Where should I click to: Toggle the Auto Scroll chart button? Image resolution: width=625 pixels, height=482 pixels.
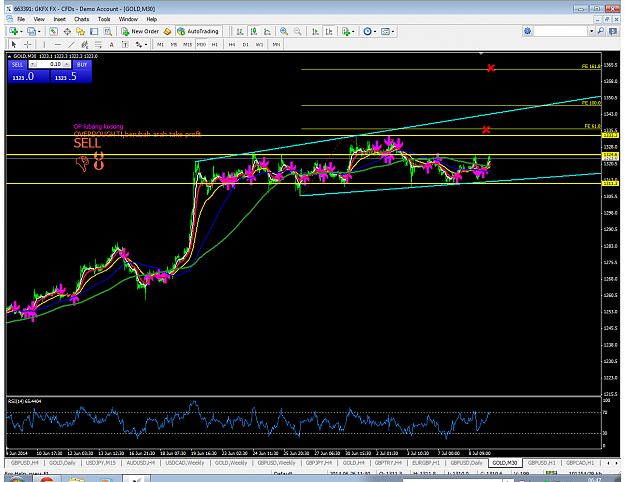tap(315, 31)
